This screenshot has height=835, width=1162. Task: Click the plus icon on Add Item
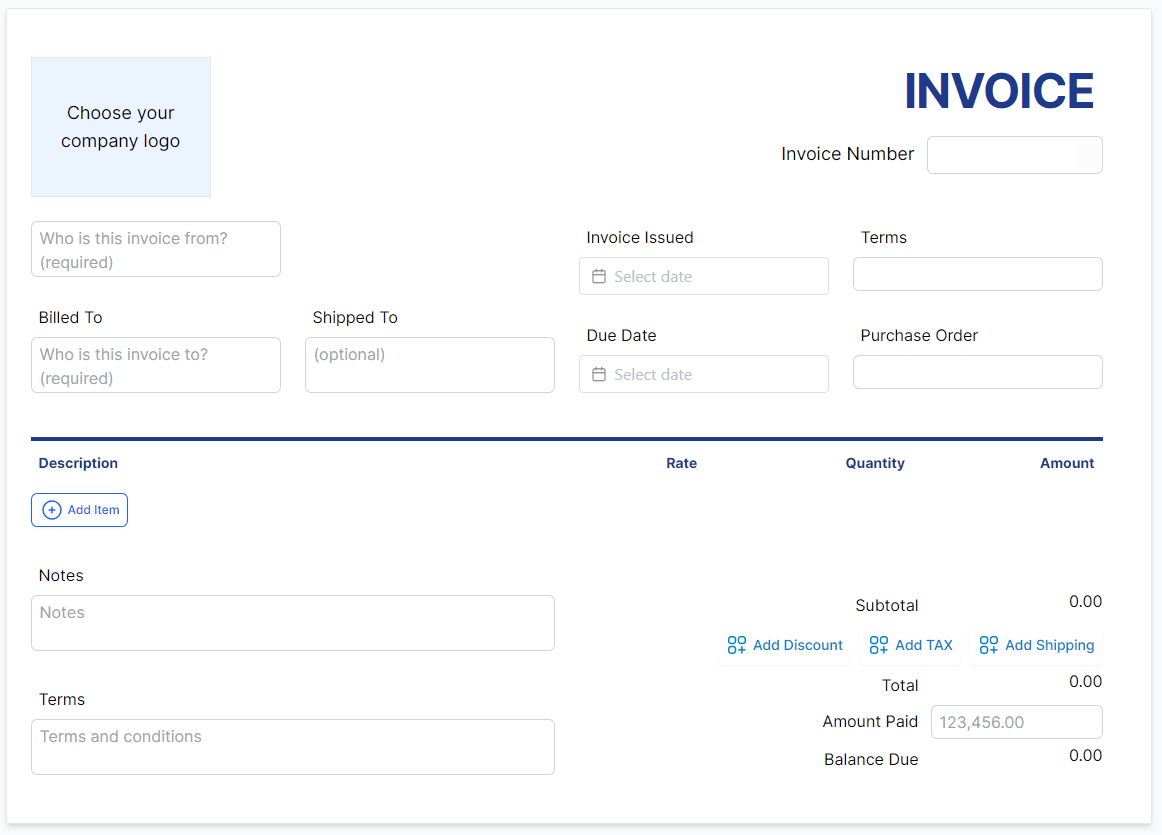tap(50, 510)
